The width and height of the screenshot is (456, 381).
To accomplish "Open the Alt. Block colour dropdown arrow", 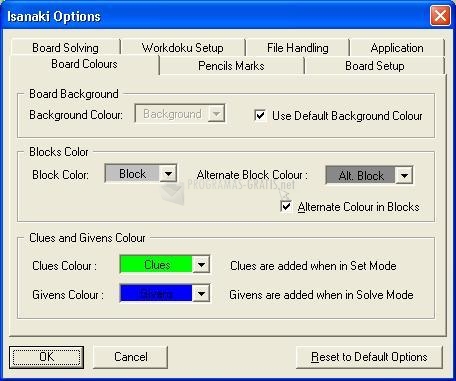I will pos(404,175).
